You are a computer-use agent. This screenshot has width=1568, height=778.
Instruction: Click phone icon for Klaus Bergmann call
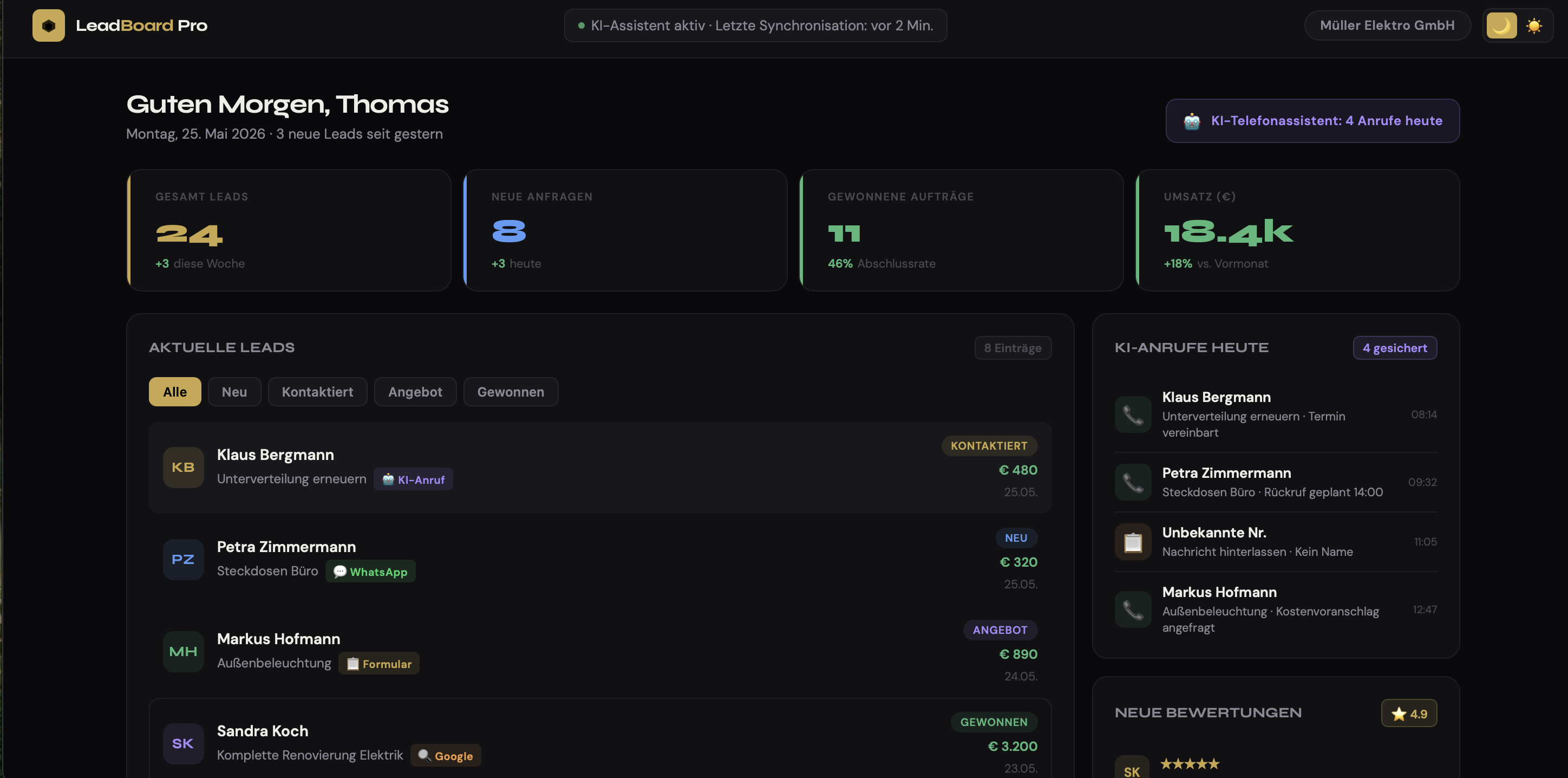coord(1133,414)
